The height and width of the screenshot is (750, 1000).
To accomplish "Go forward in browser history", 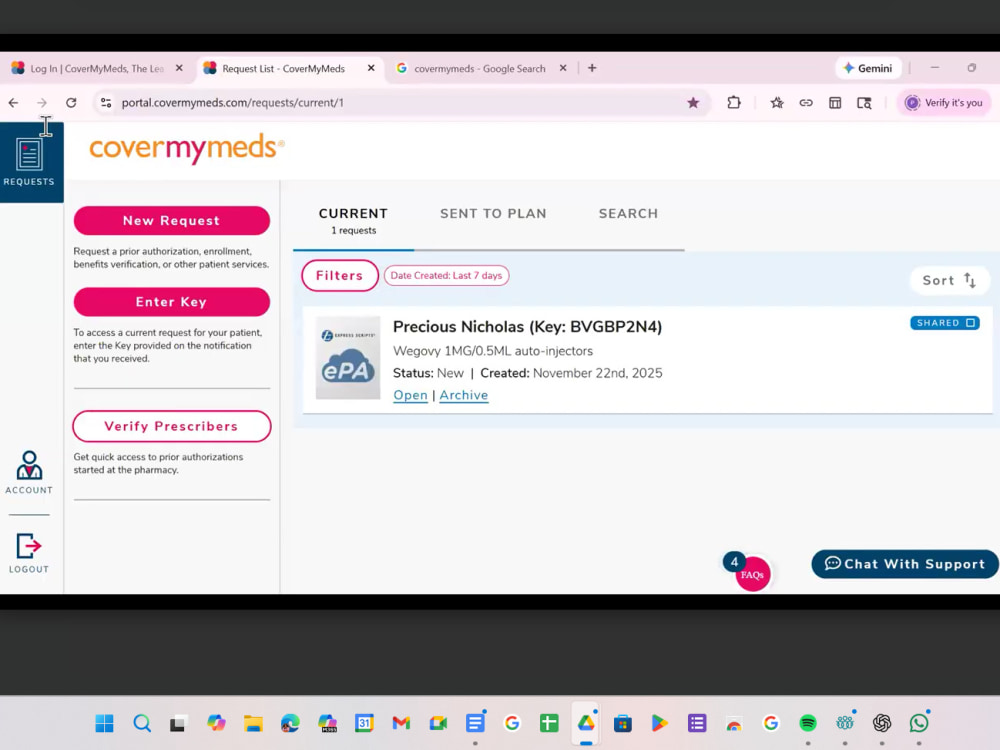I will click(42, 103).
